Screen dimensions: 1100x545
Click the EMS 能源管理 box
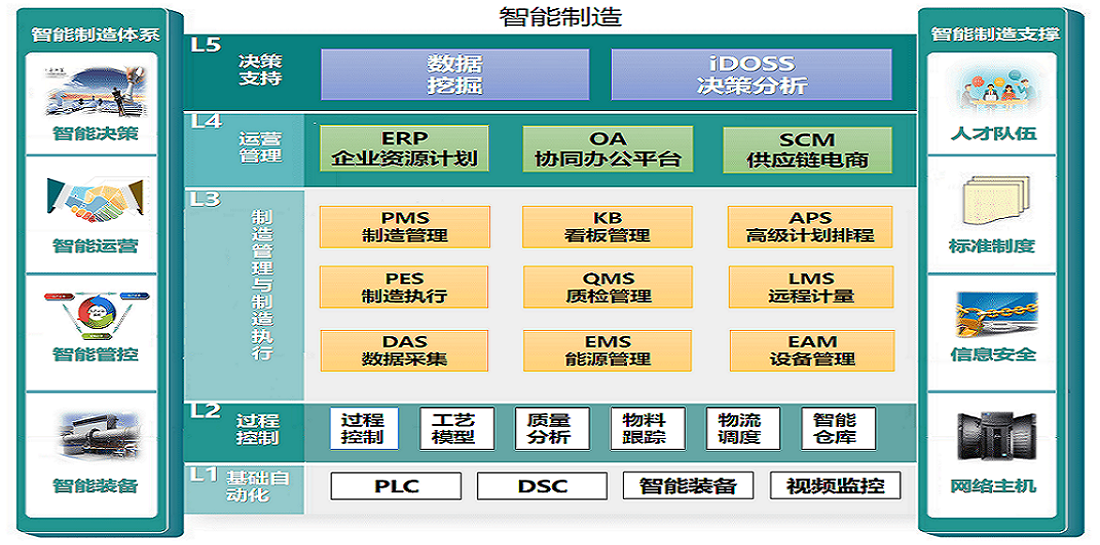click(608, 350)
